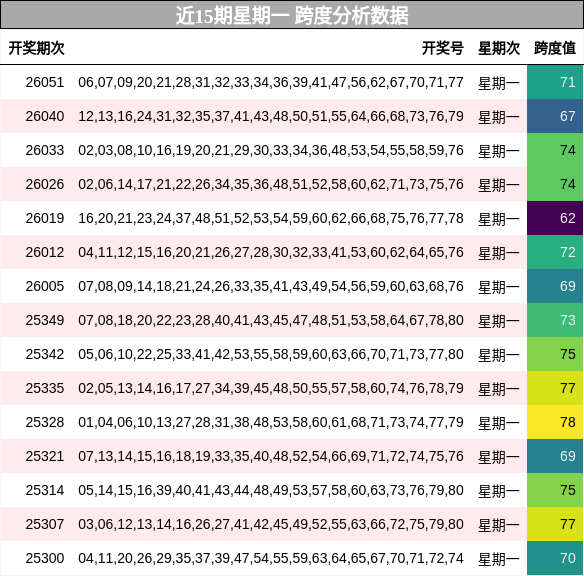The image size is (584, 576).
Task: Click winning numbers starting 16,20,21,23
Action: tap(271, 218)
